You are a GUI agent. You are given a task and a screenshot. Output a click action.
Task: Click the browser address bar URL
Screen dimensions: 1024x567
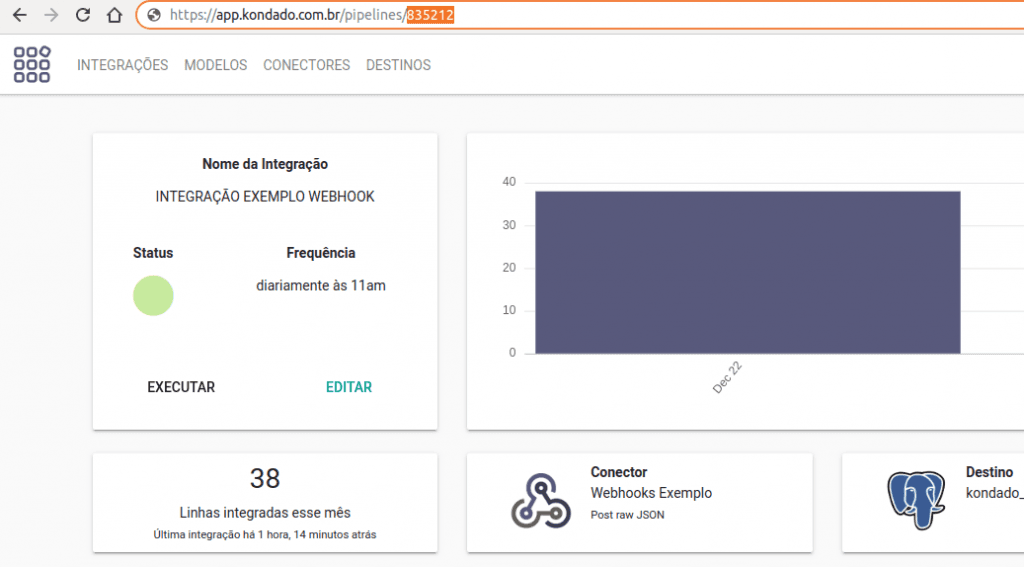[310, 15]
